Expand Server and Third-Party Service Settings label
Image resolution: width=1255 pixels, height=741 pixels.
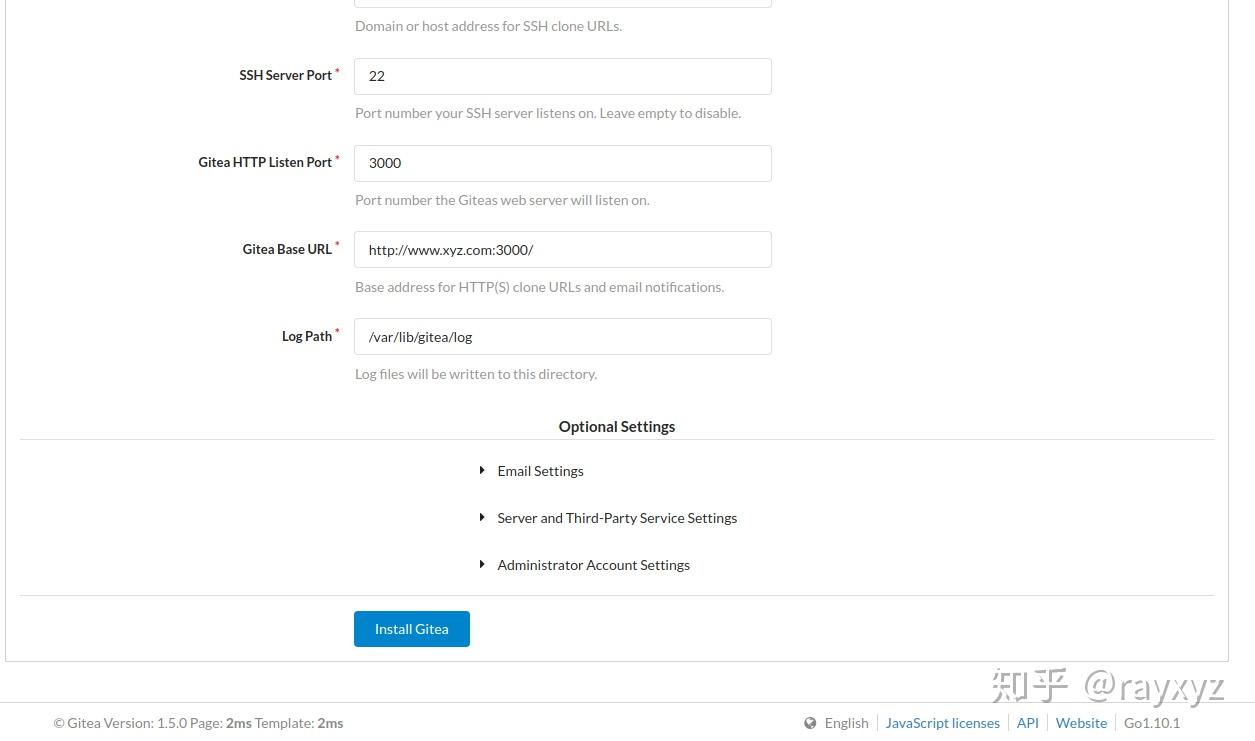click(x=617, y=518)
